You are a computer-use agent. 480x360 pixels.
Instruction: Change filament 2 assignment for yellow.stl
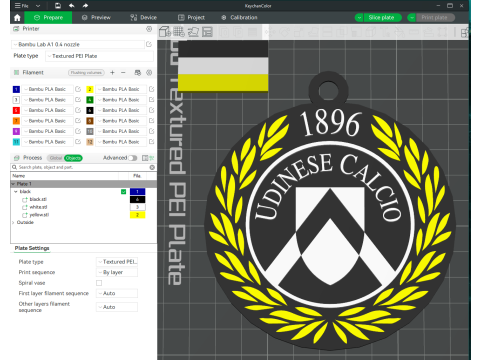click(x=137, y=215)
